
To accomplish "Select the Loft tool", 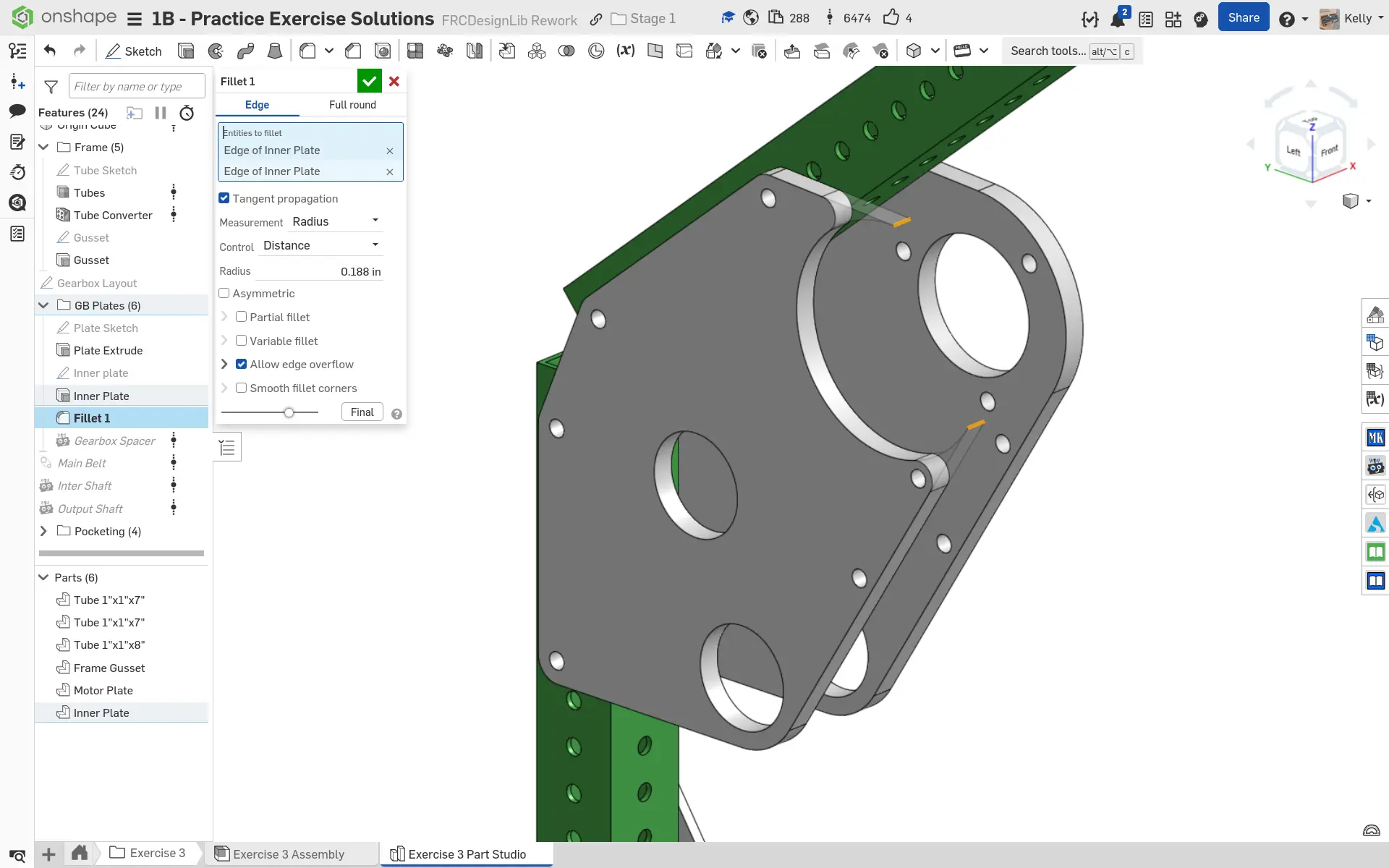I will pos(275,51).
